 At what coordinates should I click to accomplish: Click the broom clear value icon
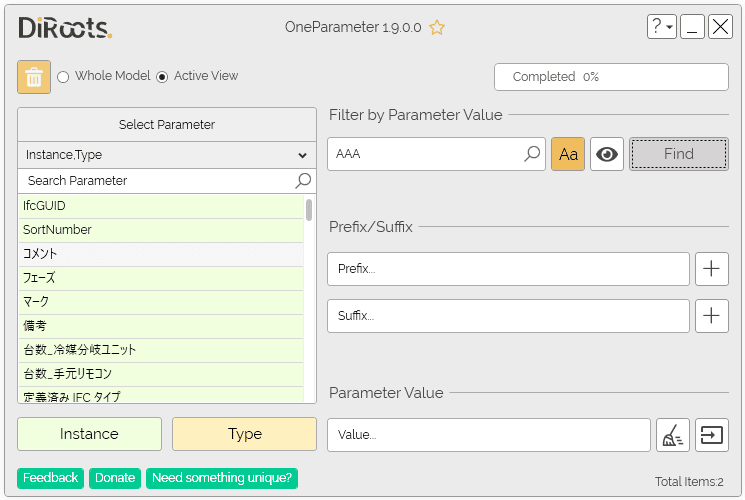coord(673,435)
